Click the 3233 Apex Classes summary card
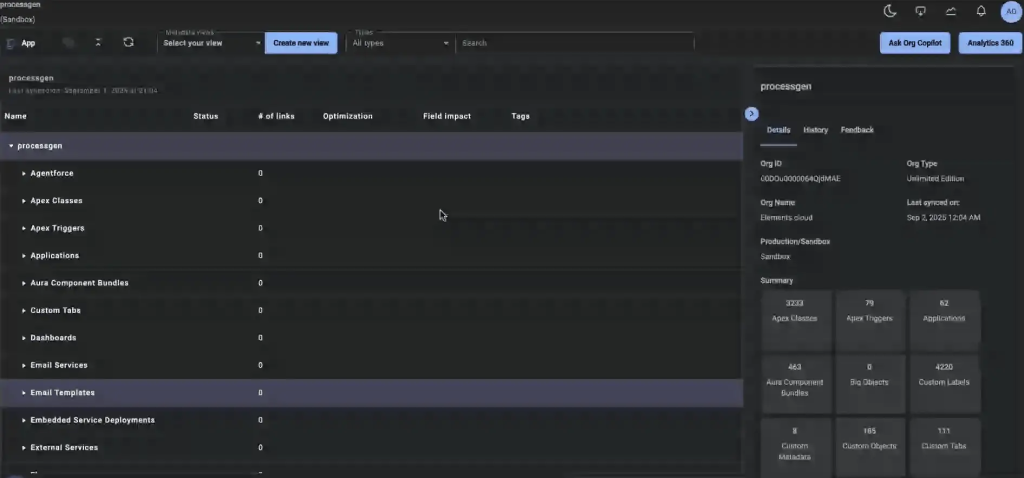Image resolution: width=1024 pixels, height=478 pixels. (x=795, y=321)
